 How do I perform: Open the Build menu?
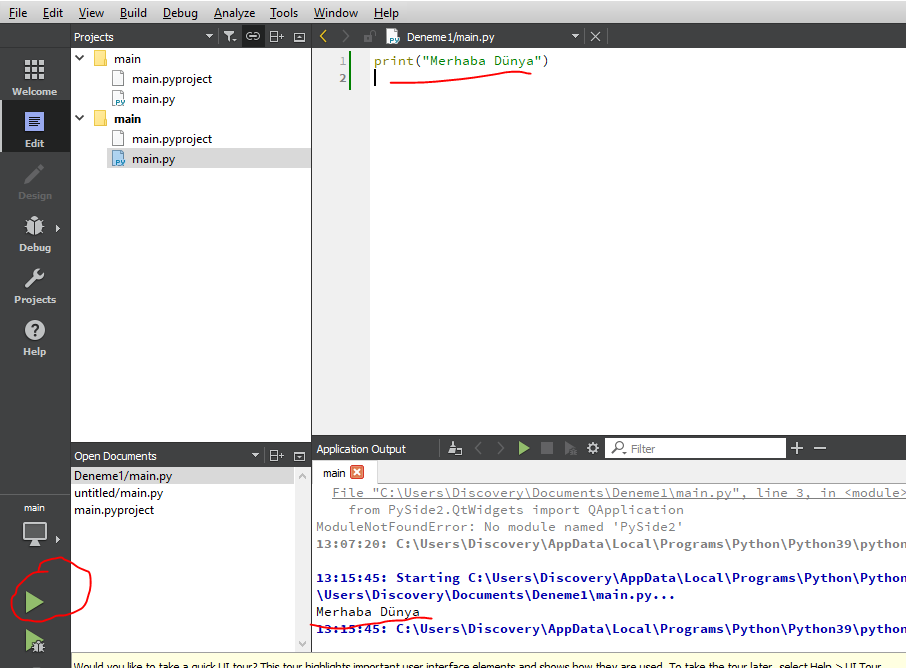click(132, 13)
